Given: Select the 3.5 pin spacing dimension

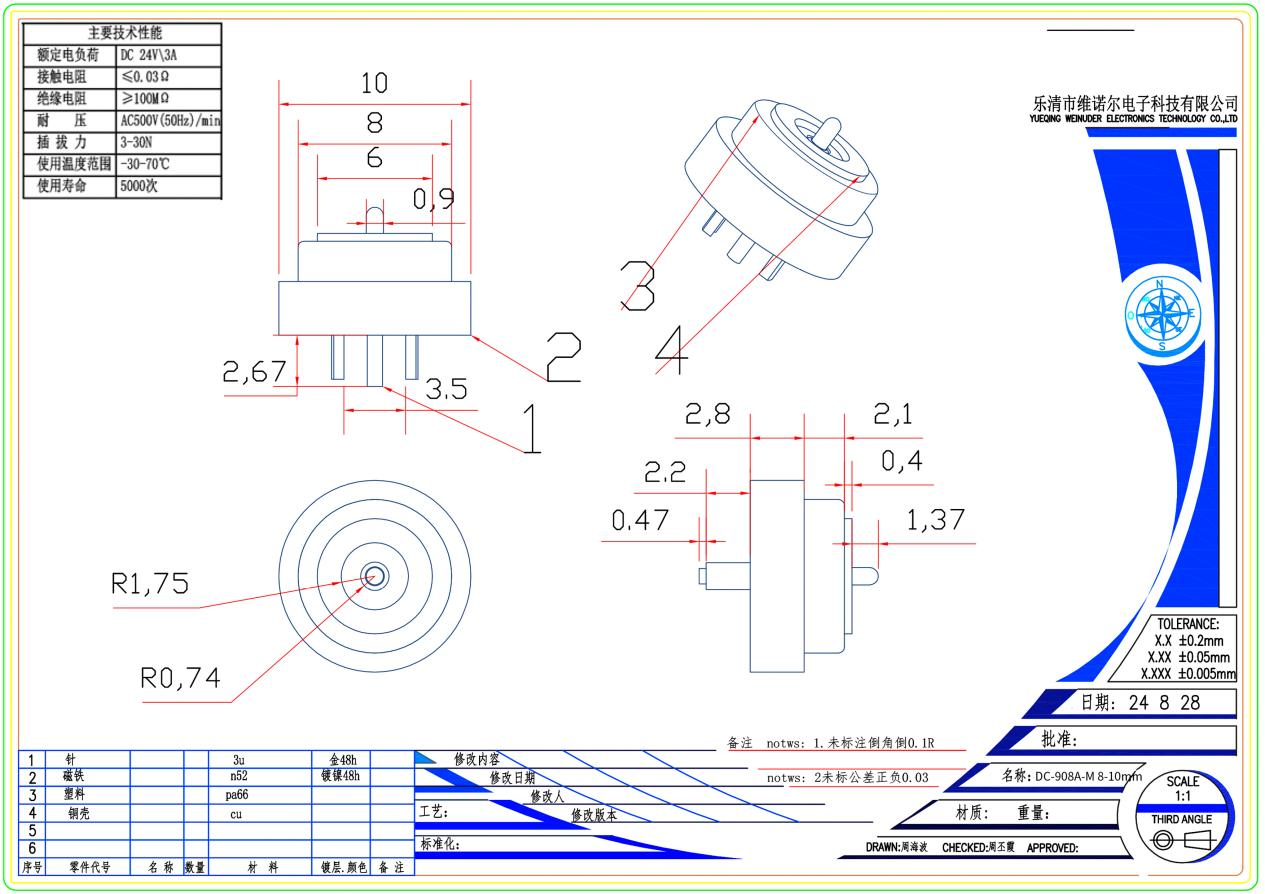Looking at the screenshot, I should tap(446, 389).
